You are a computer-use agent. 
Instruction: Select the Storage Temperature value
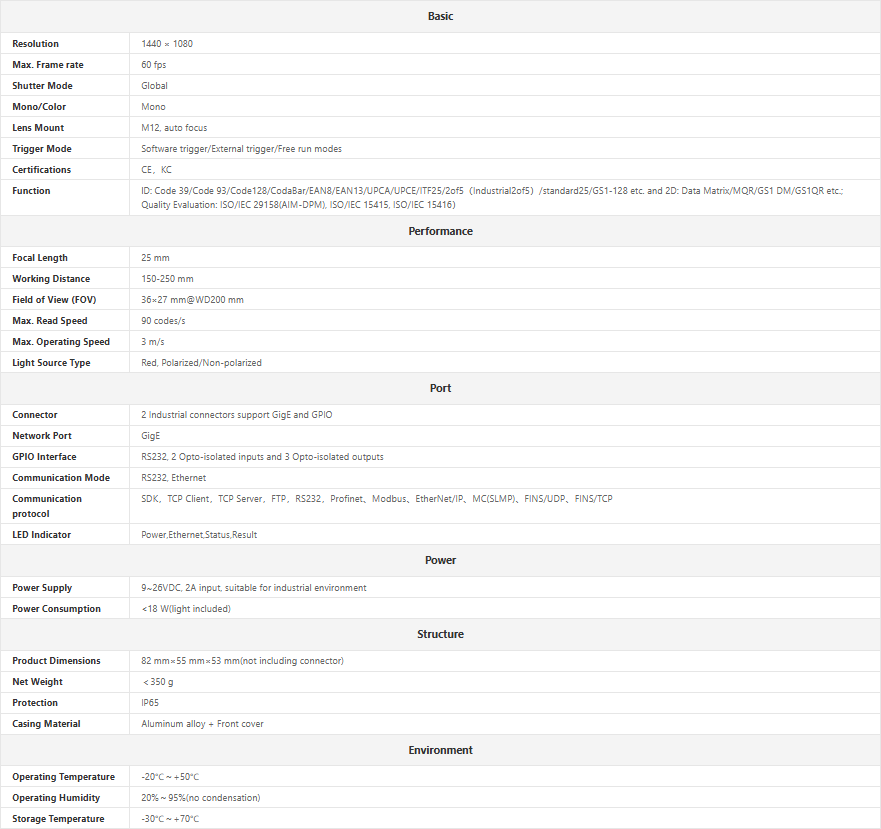(x=171, y=819)
